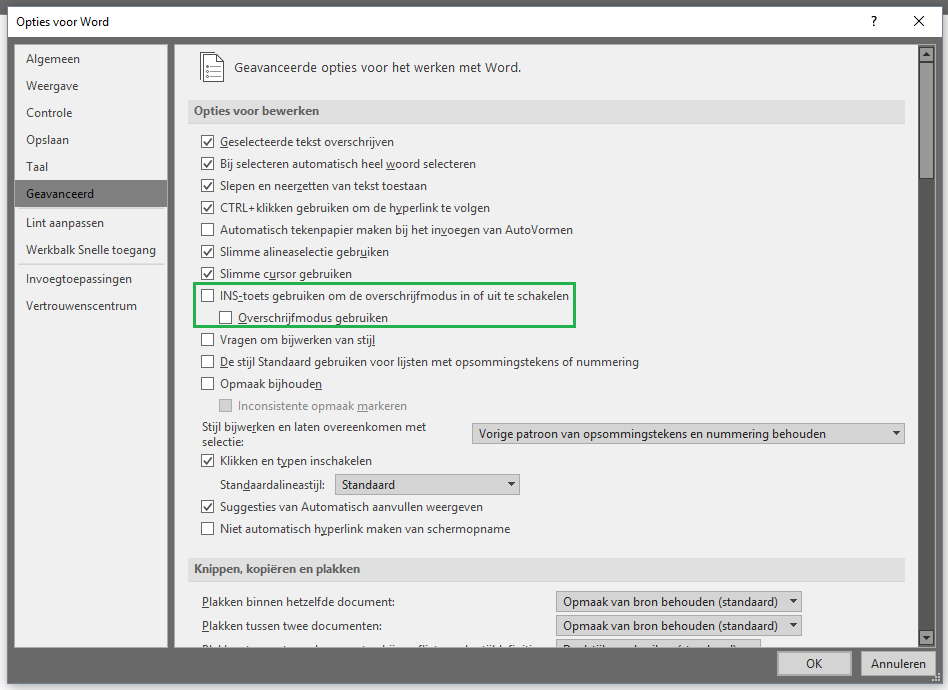Viewport: 948px width, 690px height.
Task: Select the Geavanceerd category
Action: (91, 194)
